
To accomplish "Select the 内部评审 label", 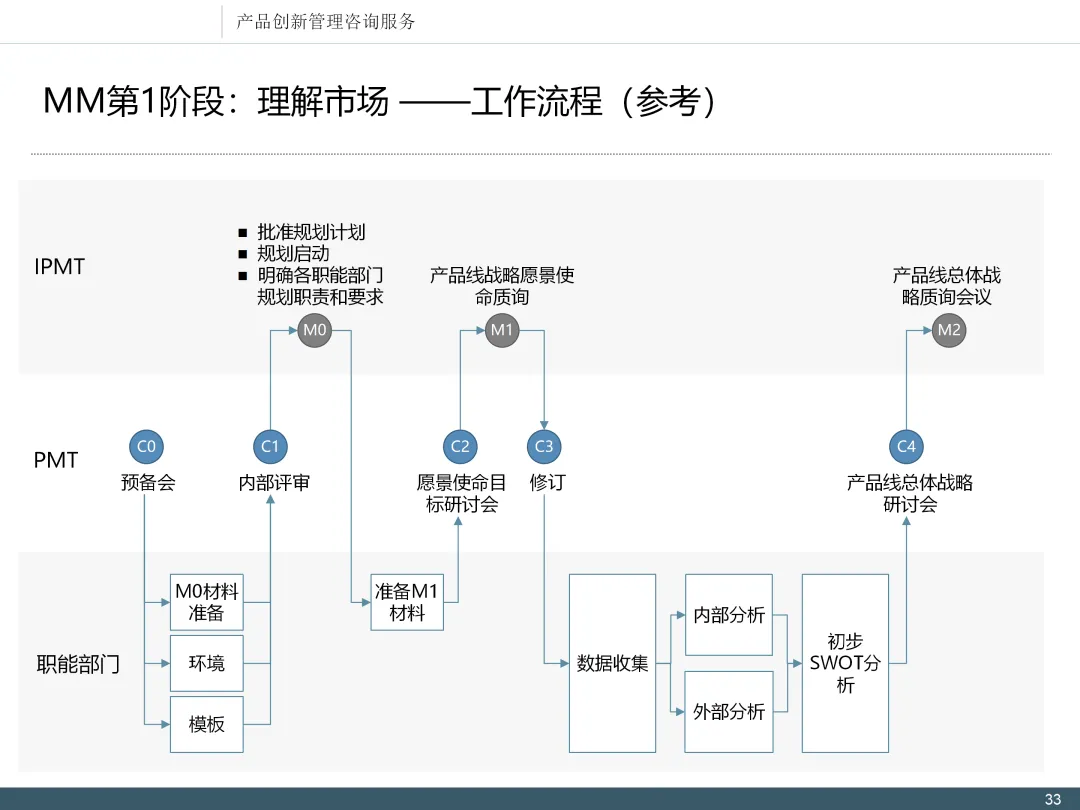I will pyautogui.click(x=274, y=482).
